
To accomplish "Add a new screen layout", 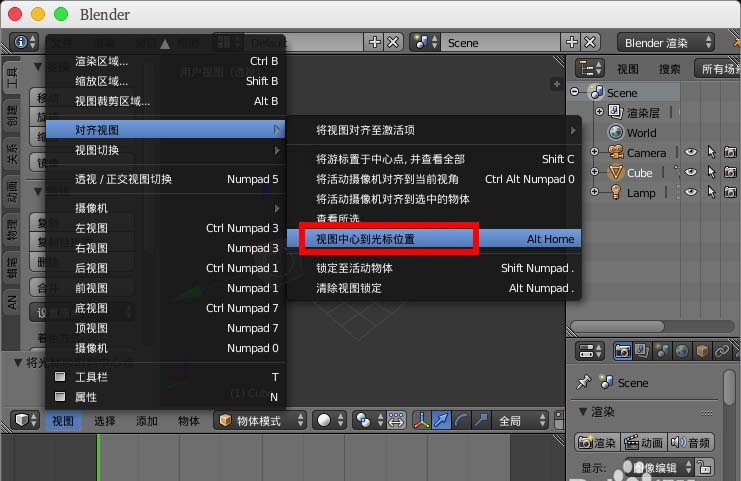I will coord(374,42).
